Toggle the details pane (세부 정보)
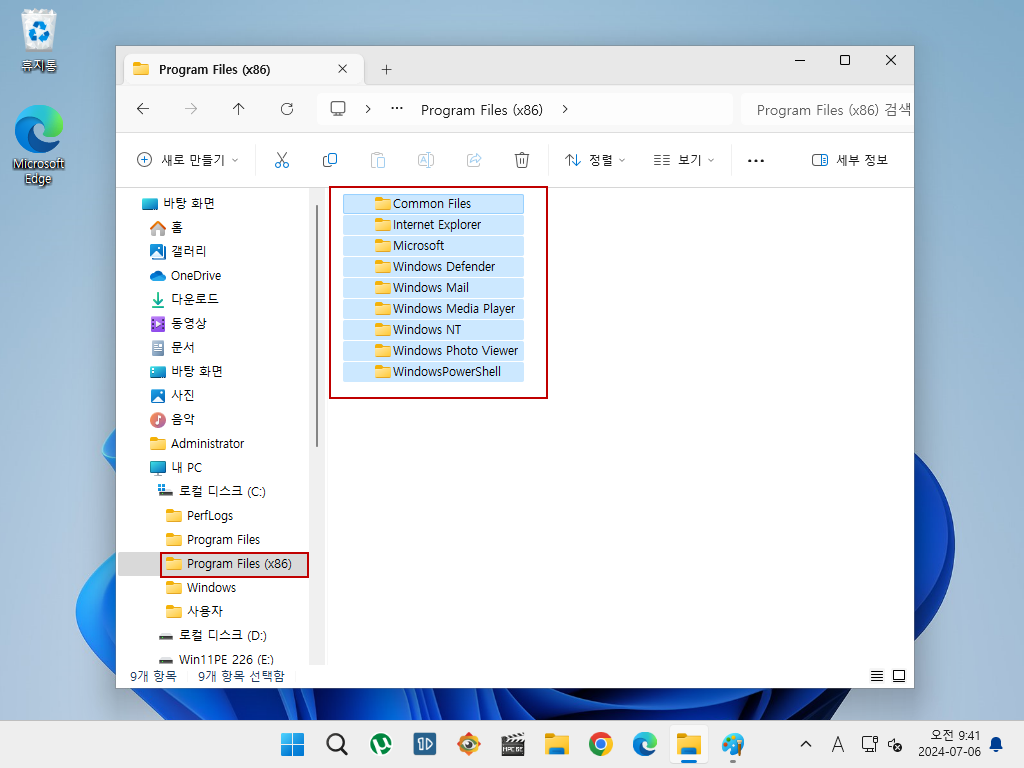 (850, 160)
